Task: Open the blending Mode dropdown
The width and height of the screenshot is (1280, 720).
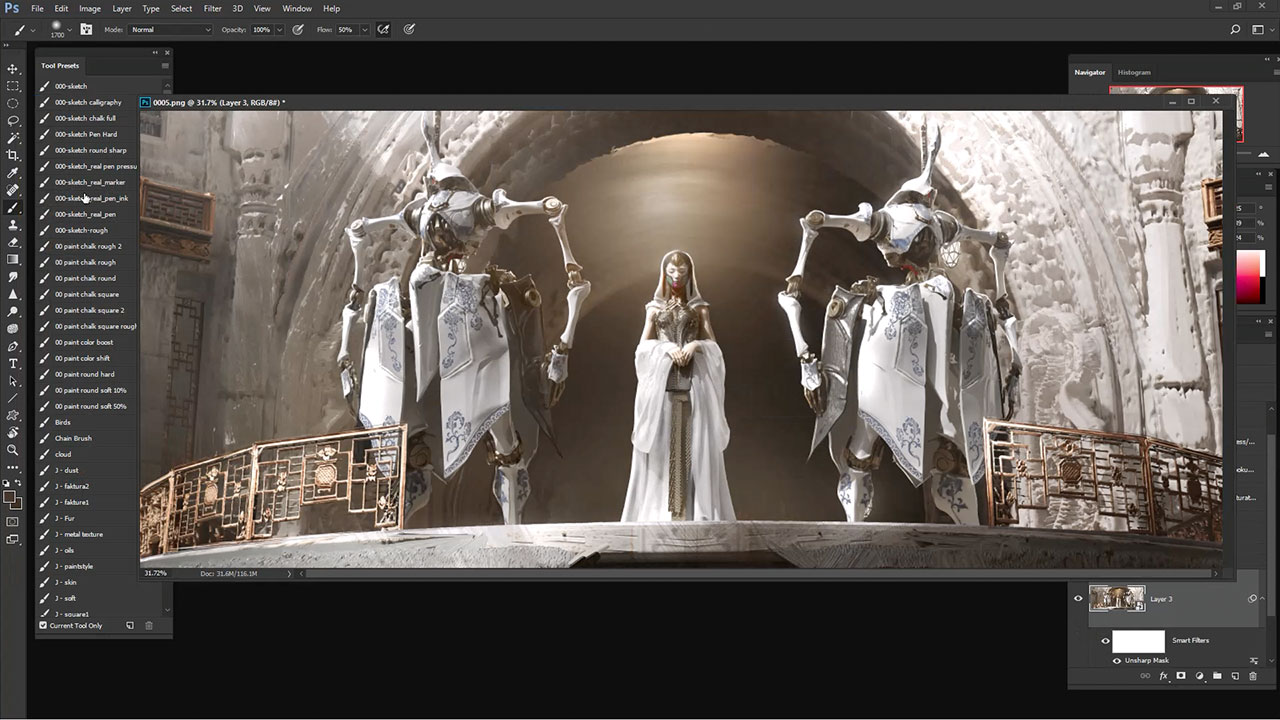Action: click(x=170, y=30)
